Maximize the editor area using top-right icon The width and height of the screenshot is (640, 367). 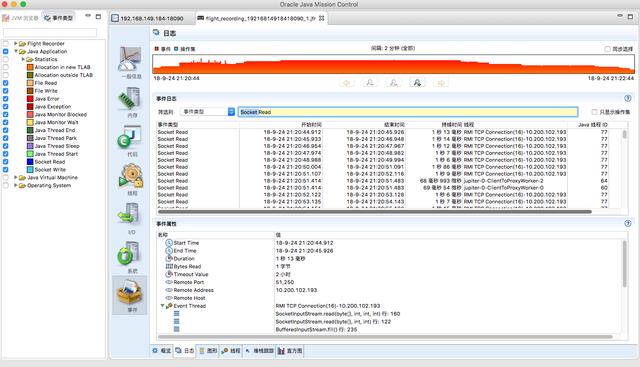pyautogui.click(x=630, y=17)
